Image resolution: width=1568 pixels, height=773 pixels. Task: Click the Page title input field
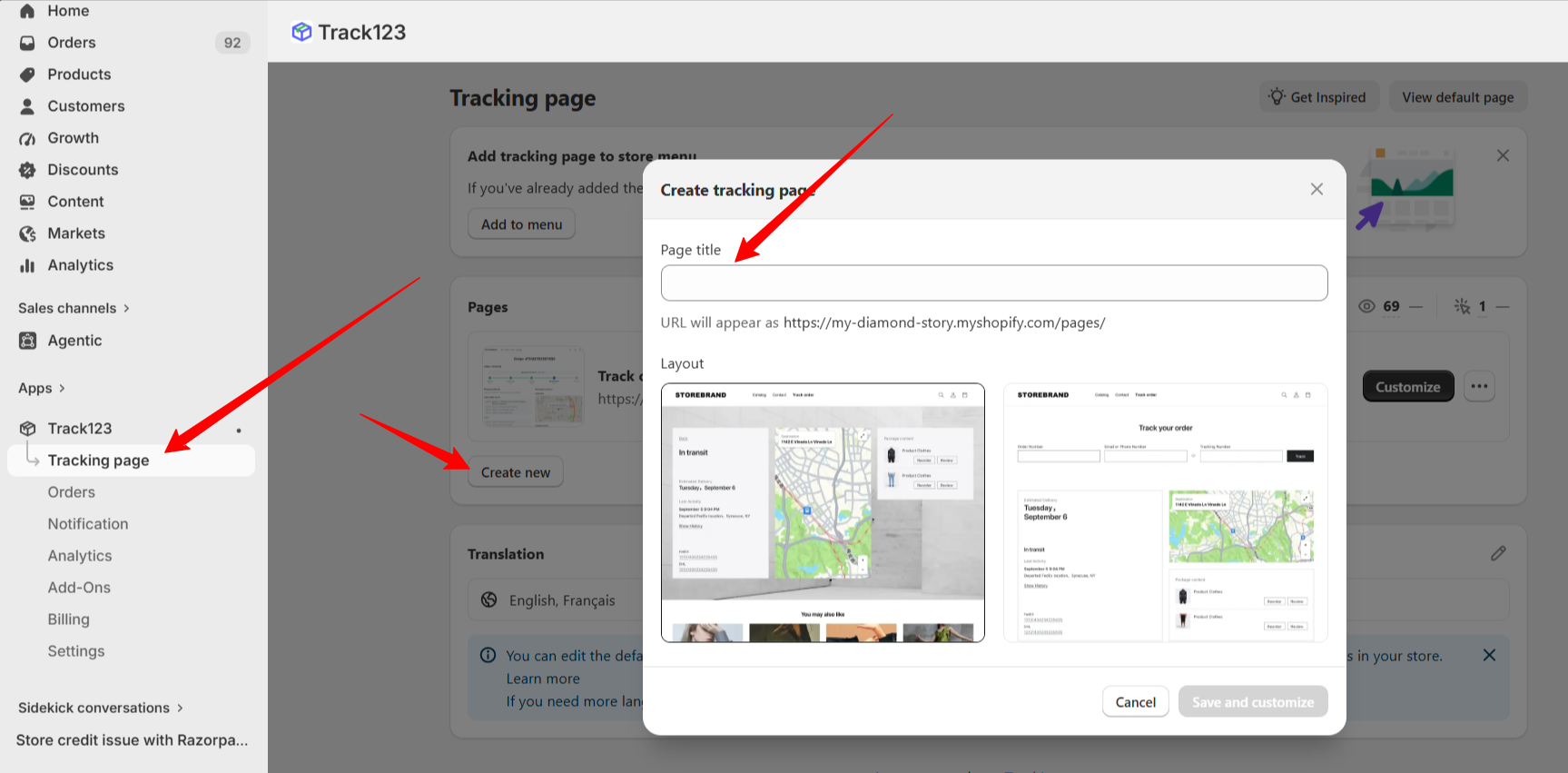994,282
